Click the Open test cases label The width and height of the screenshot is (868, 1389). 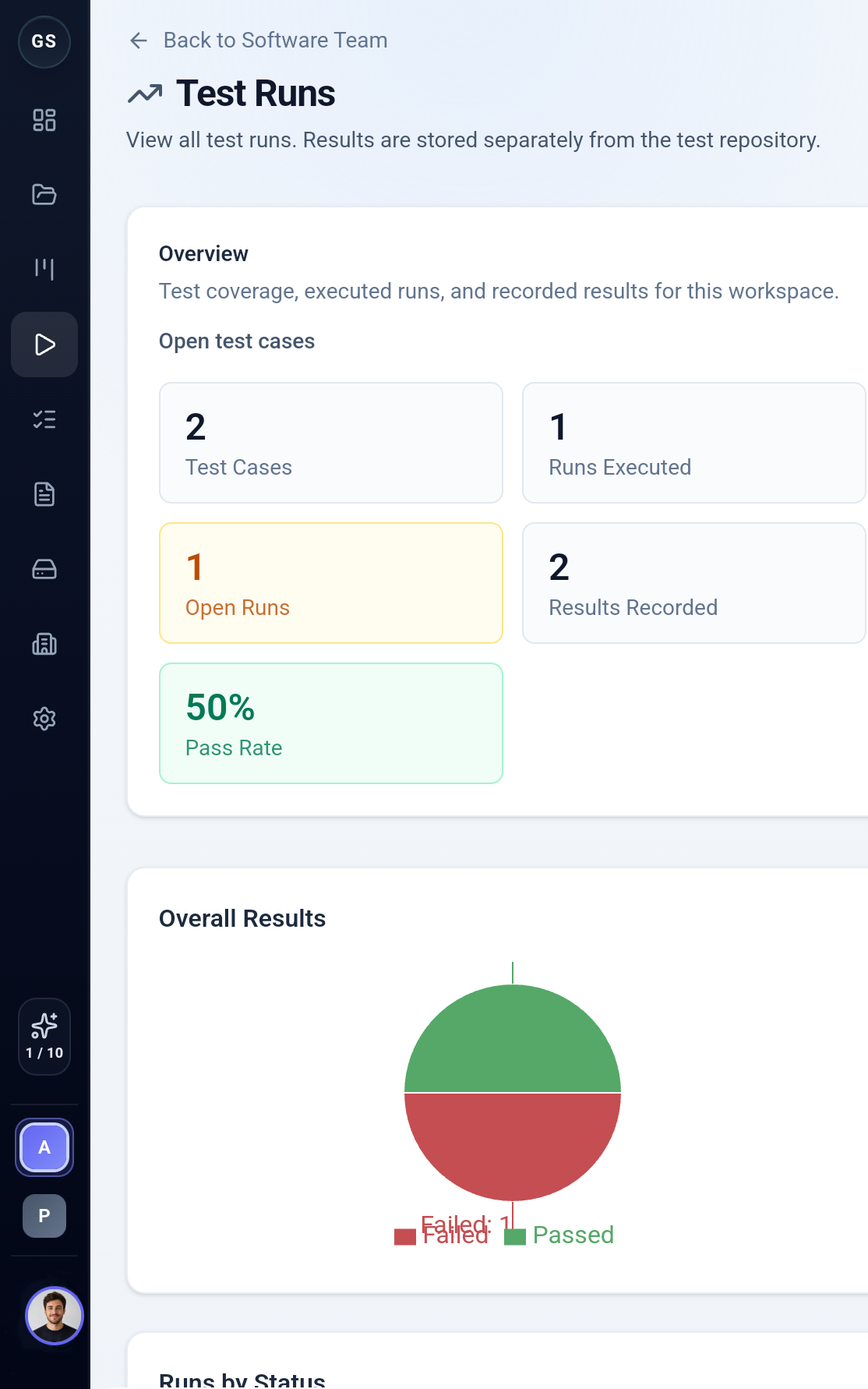tap(237, 341)
